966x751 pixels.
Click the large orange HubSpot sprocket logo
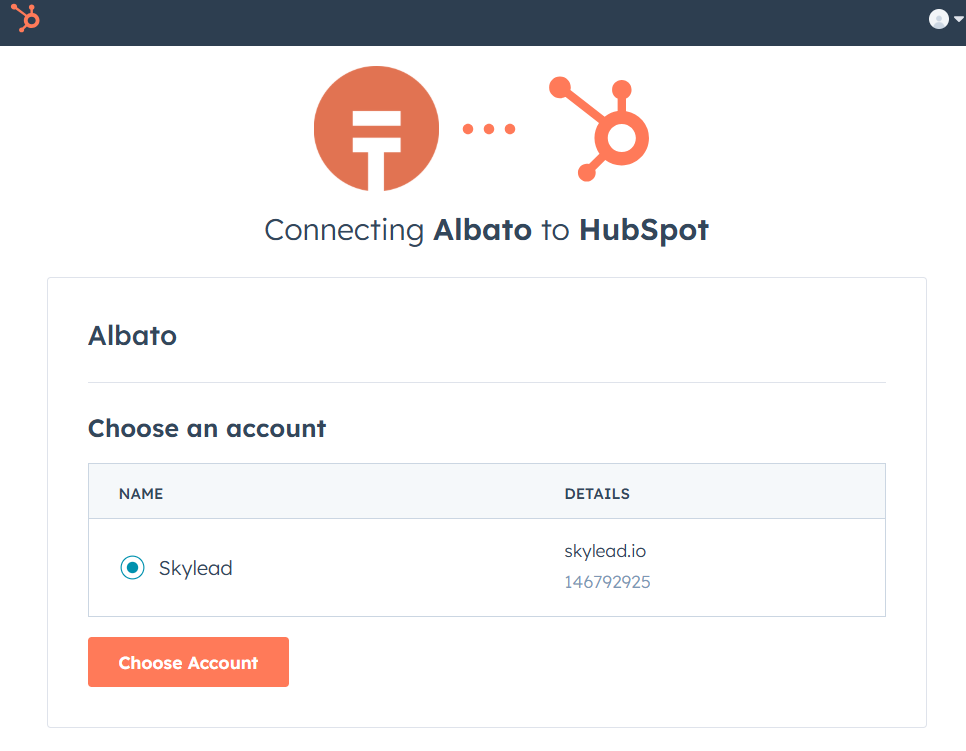pos(602,130)
